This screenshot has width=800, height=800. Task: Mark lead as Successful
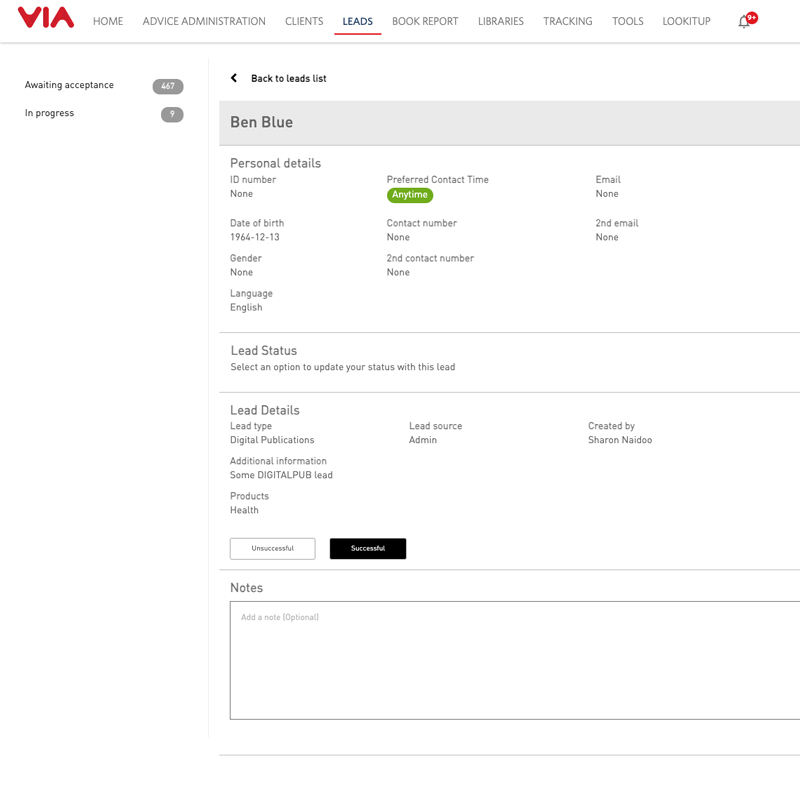[368, 548]
